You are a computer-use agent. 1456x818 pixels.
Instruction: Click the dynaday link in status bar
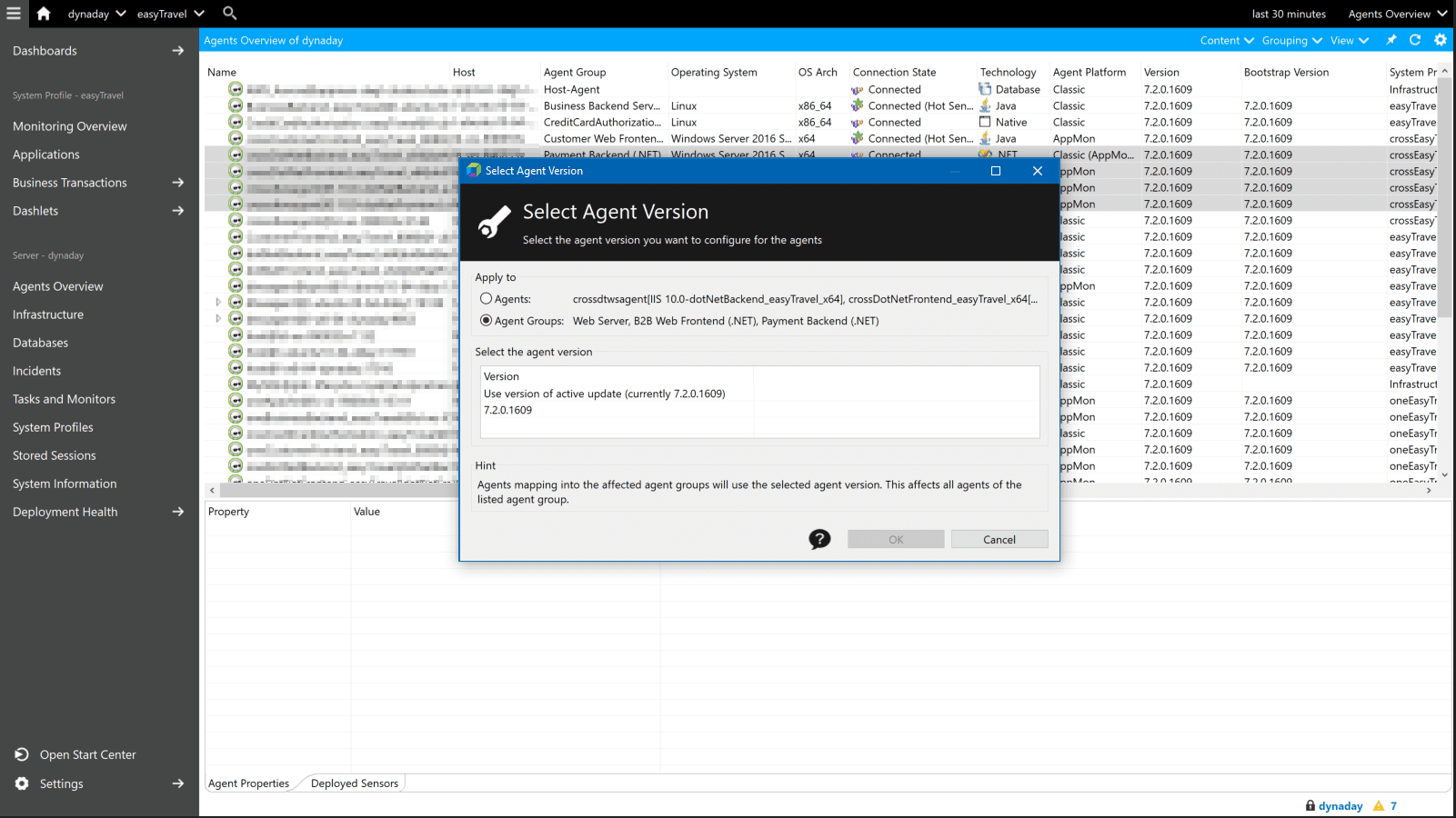coord(1341,805)
